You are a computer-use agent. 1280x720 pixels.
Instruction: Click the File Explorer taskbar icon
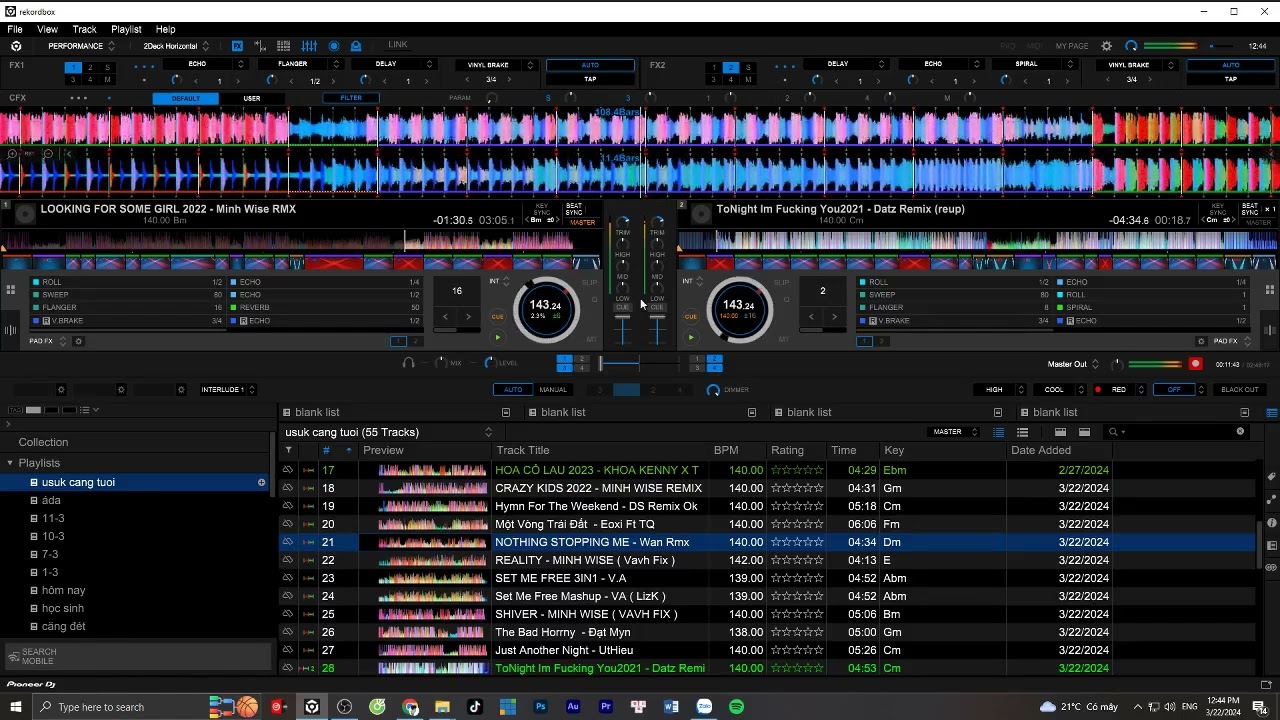pyautogui.click(x=442, y=707)
